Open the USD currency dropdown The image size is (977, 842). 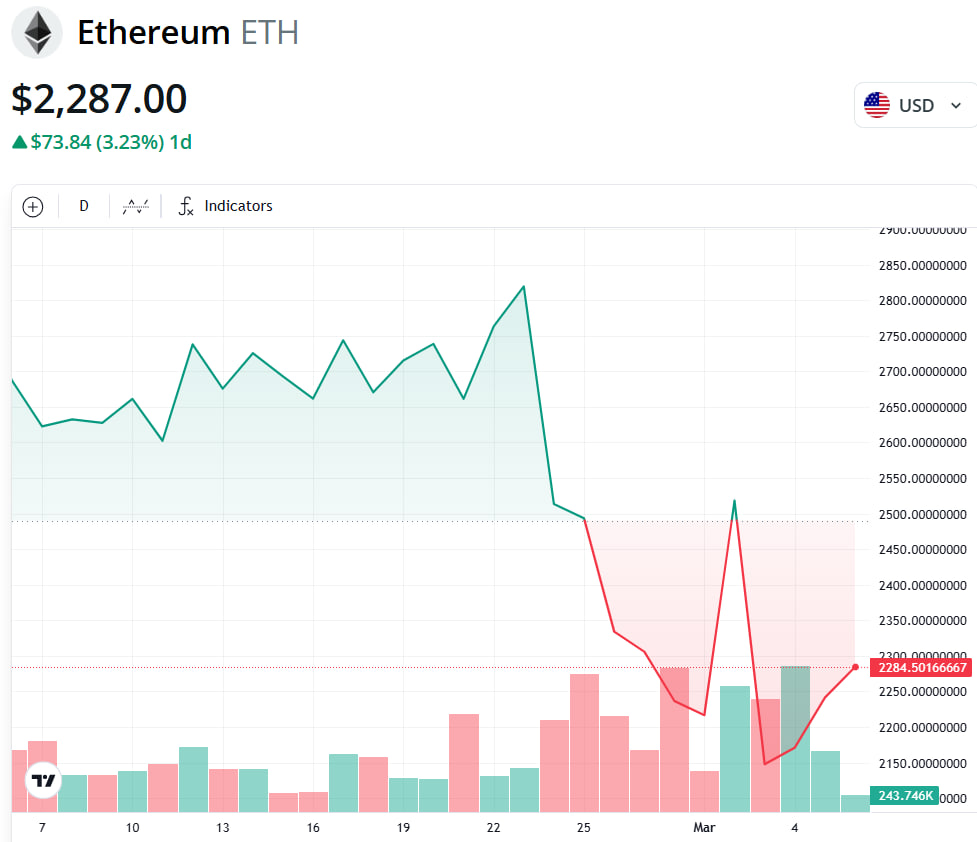(915, 104)
